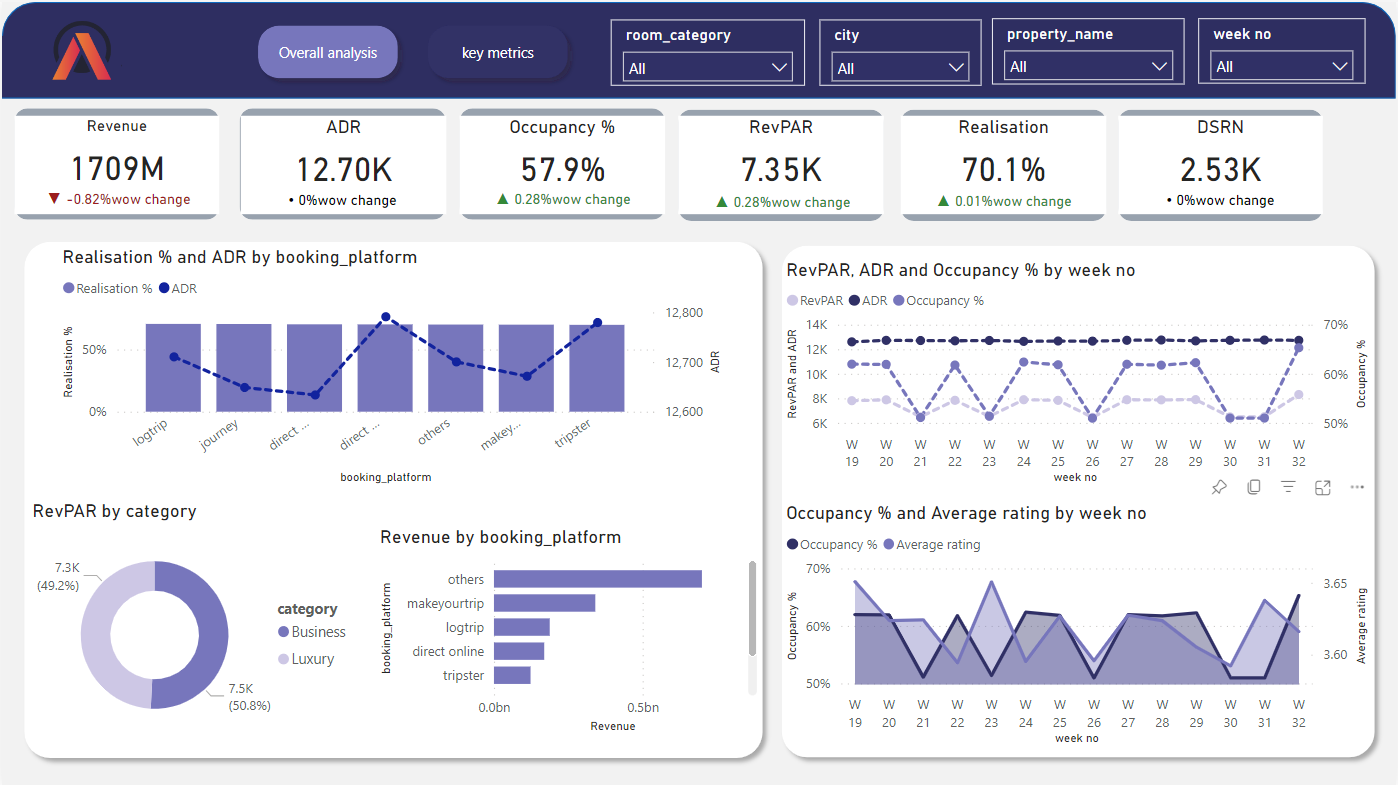The width and height of the screenshot is (1398, 785).
Task: Toggle the Luxury category legend item
Action: (284, 659)
